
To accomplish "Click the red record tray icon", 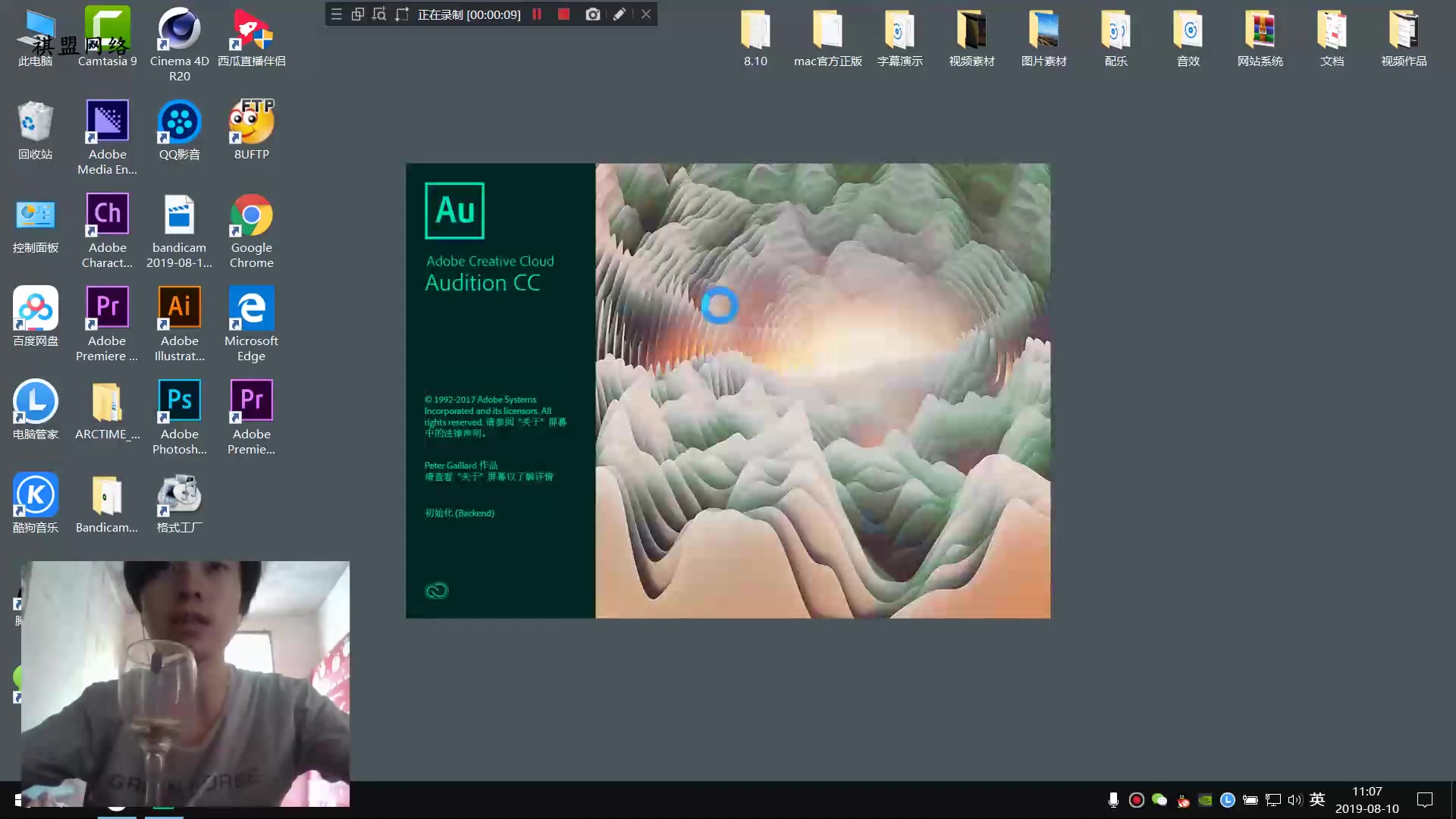I will tap(1136, 799).
